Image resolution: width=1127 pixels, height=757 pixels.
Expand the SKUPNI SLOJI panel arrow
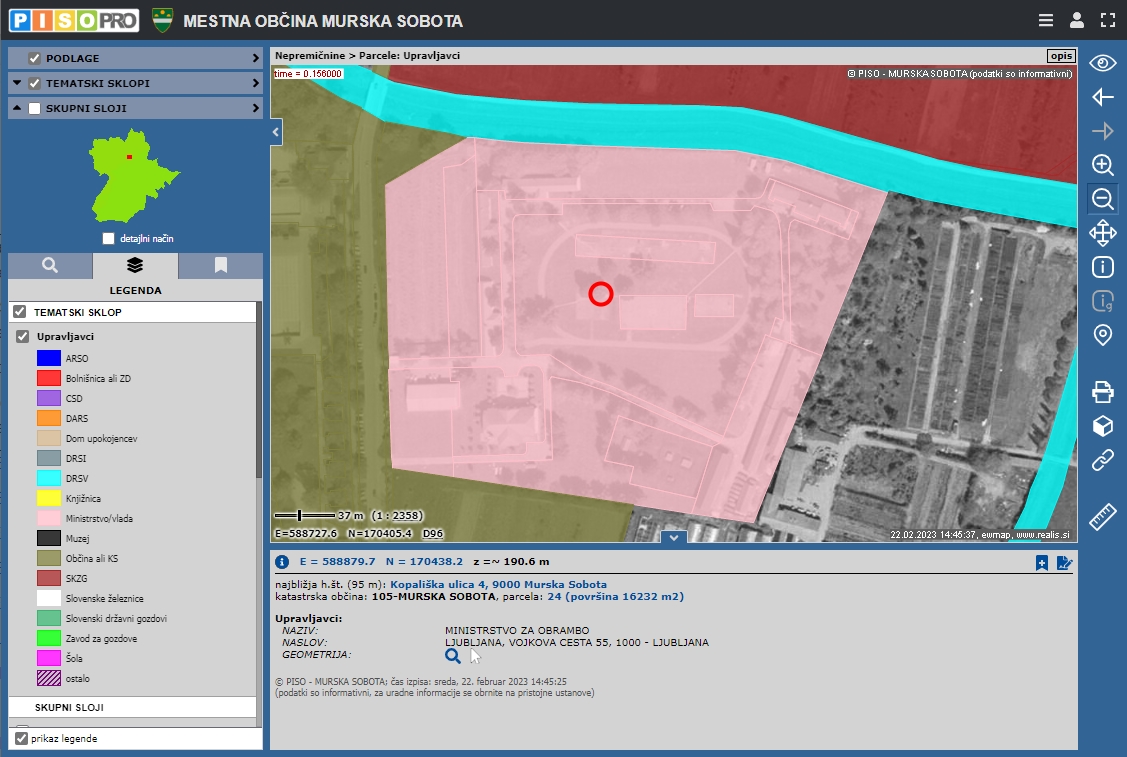click(255, 108)
